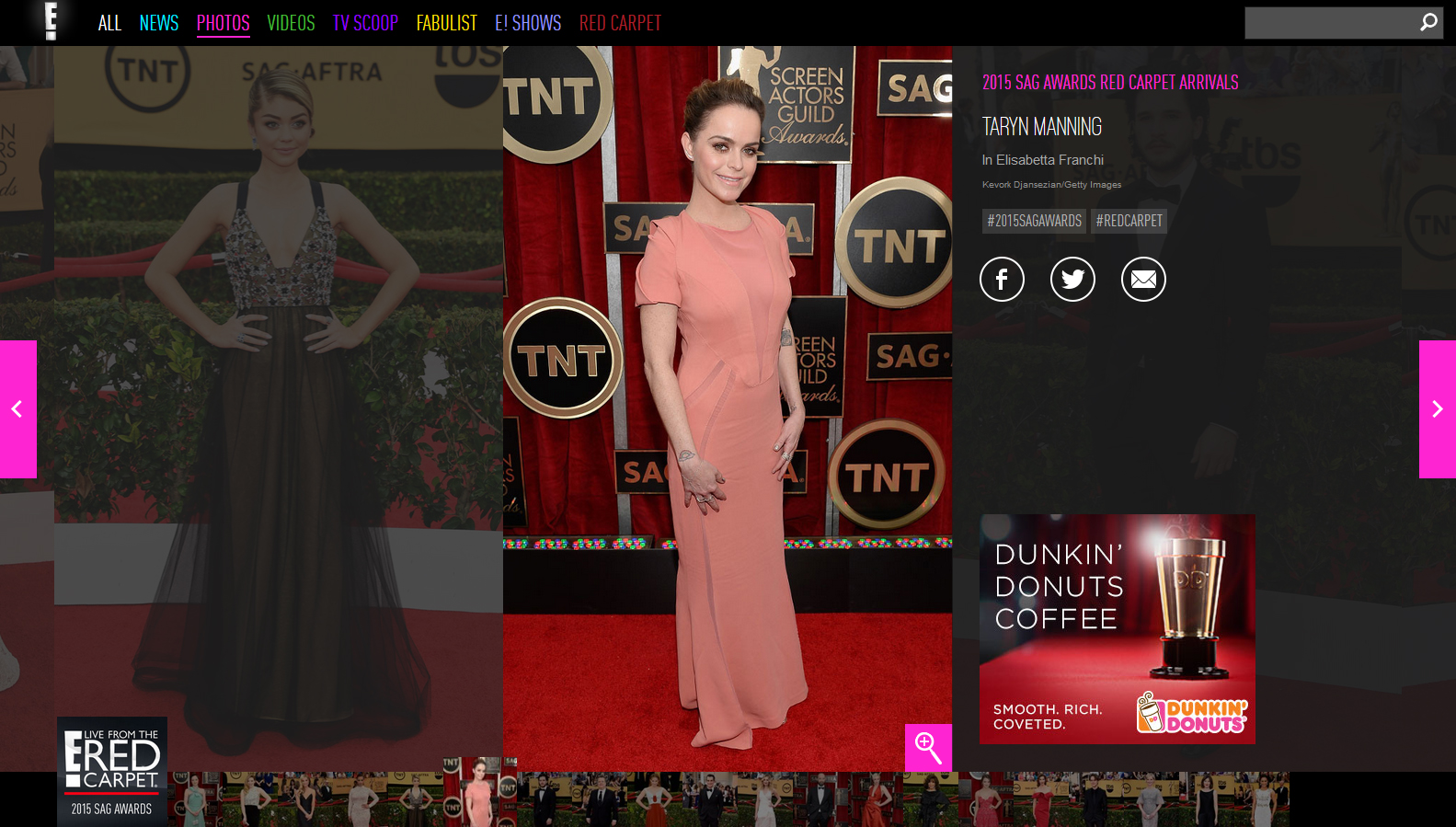Open Live From The Red Carpet badge
The image size is (1456, 827).
[x=112, y=770]
